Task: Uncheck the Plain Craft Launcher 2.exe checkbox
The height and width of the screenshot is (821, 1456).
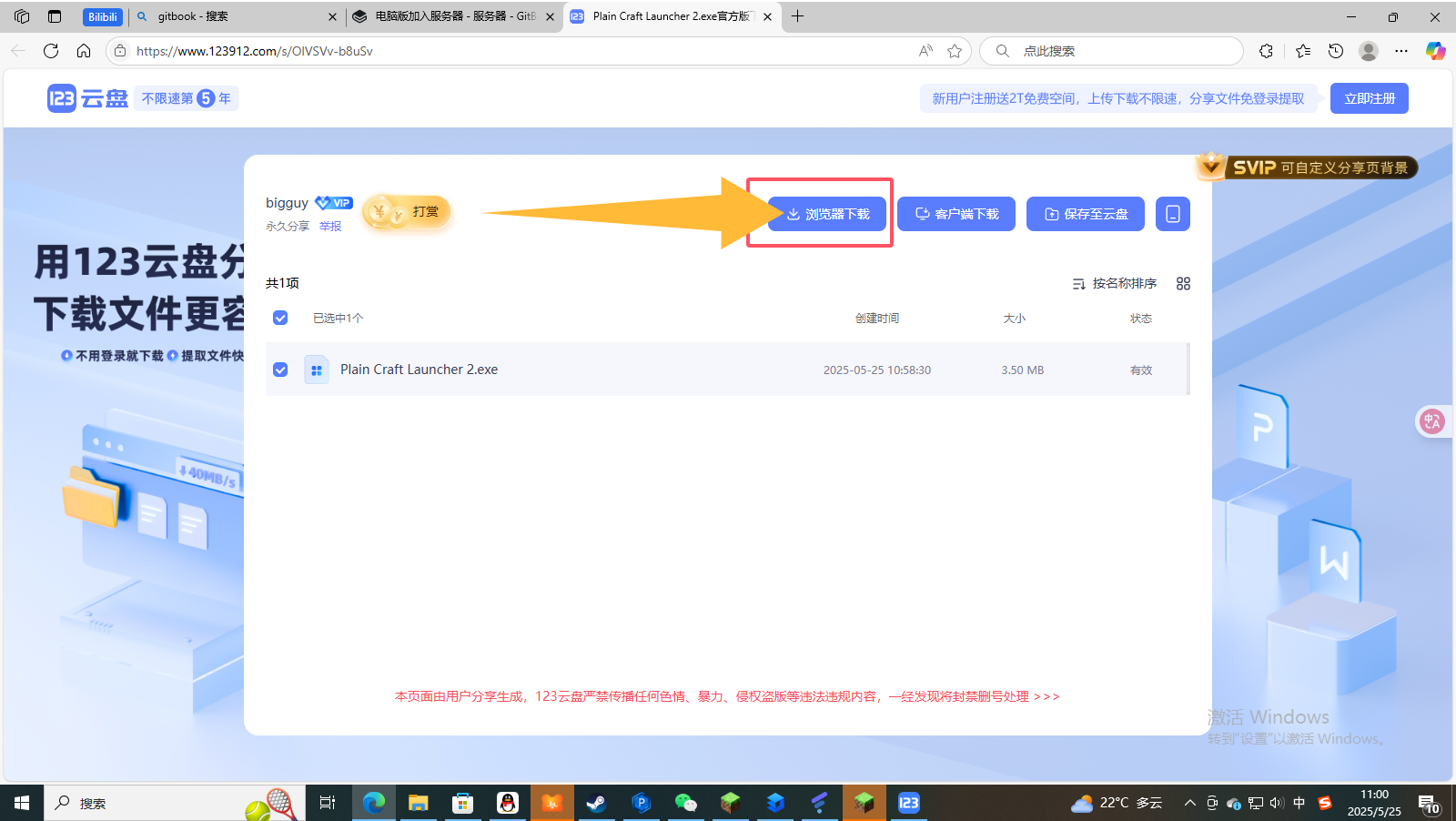Action: coord(280,370)
